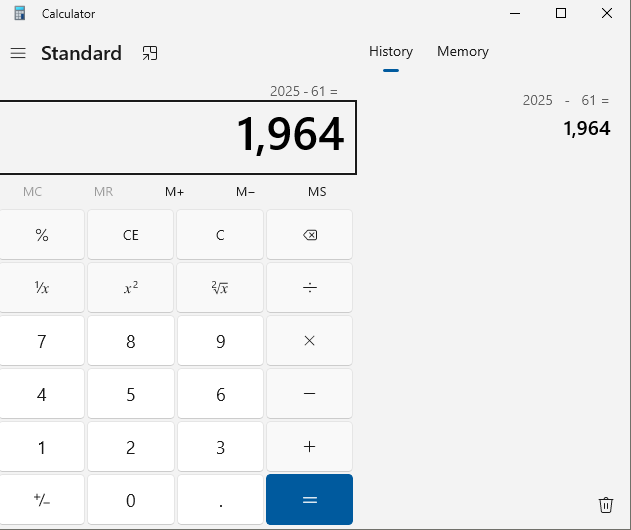The height and width of the screenshot is (530, 631).
Task: Switch to the Memory tab
Action: (x=463, y=52)
